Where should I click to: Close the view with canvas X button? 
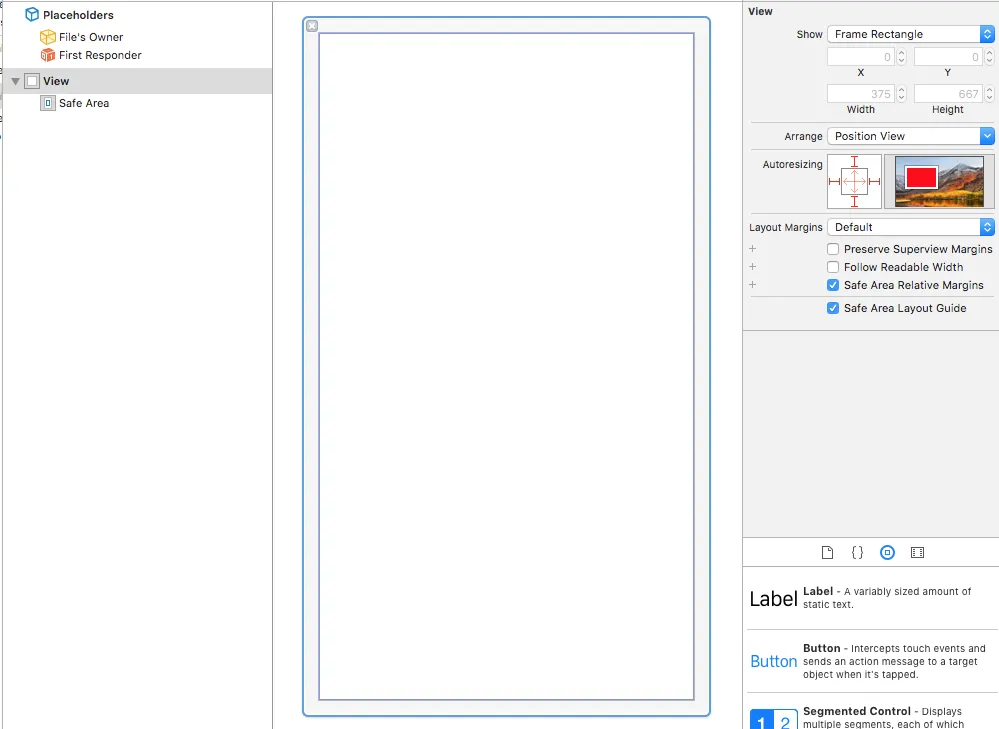tap(312, 26)
